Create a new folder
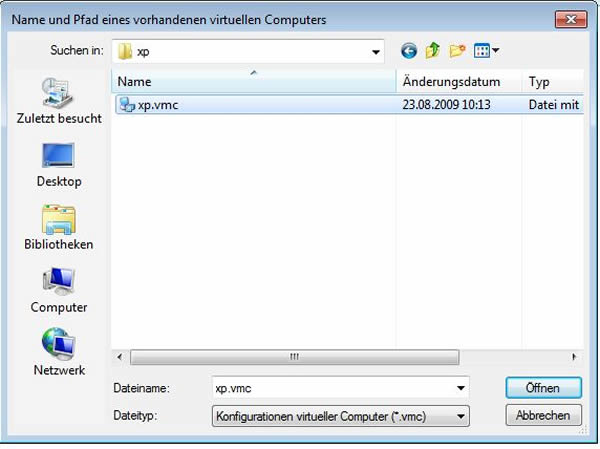Image resolution: width=600 pixels, height=449 pixels. [457, 51]
